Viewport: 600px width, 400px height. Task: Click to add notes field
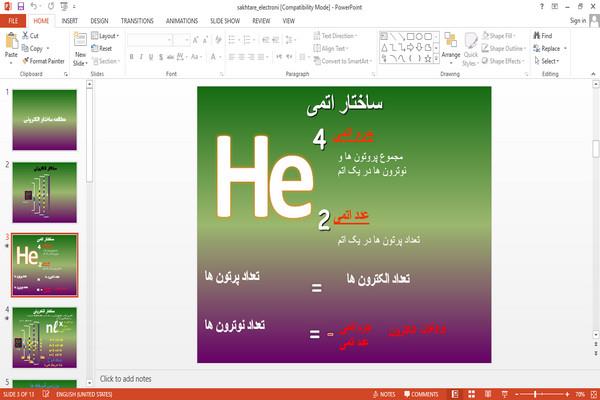pos(126,379)
